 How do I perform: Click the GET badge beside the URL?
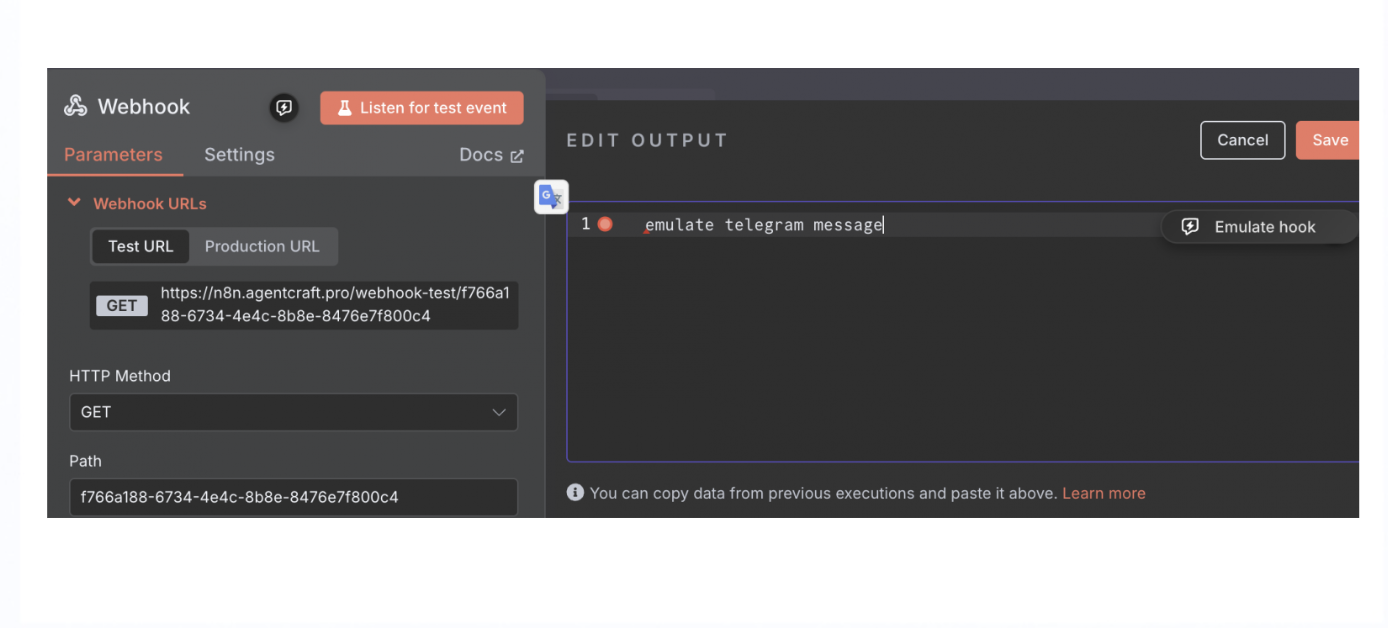122,306
